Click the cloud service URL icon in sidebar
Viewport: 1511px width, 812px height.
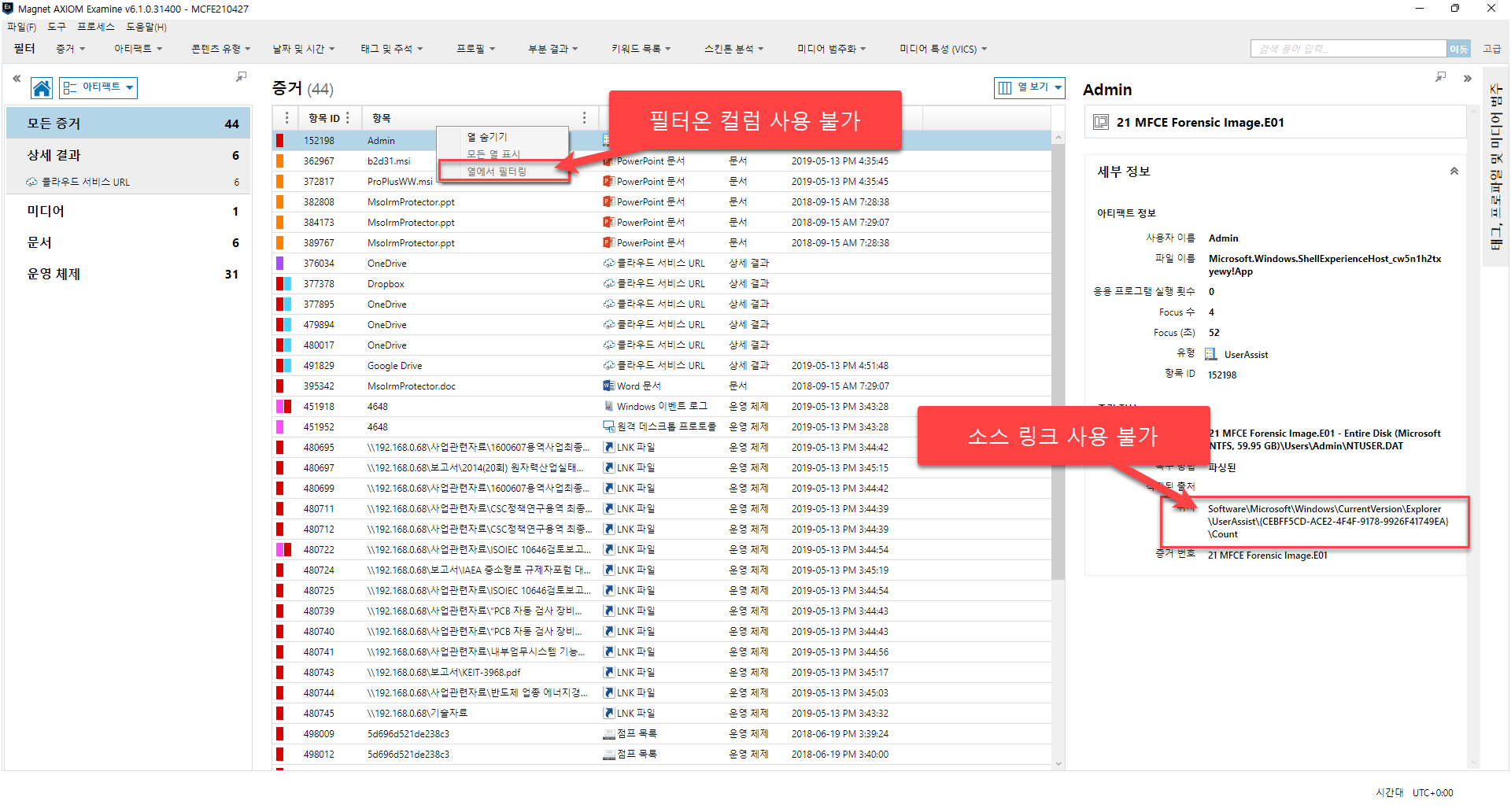(x=31, y=182)
